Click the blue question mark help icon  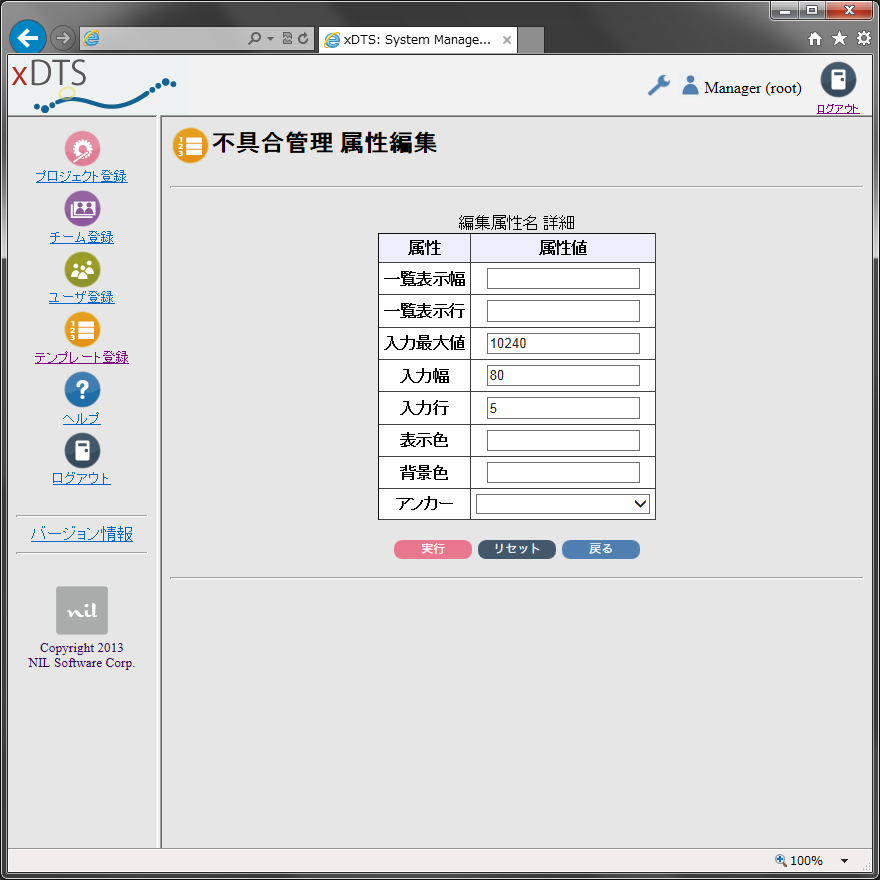82,389
